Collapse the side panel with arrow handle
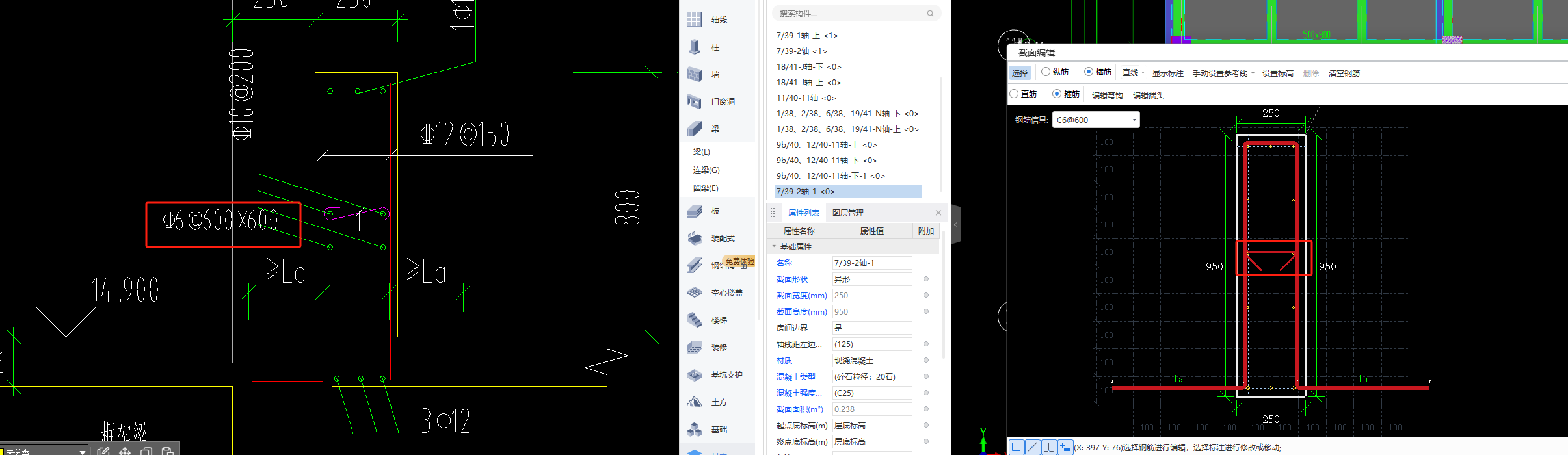 955,224
